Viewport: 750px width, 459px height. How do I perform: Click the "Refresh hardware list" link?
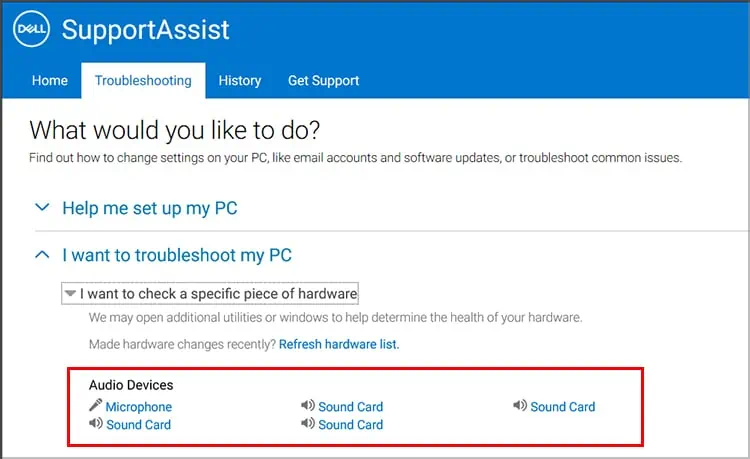[338, 344]
